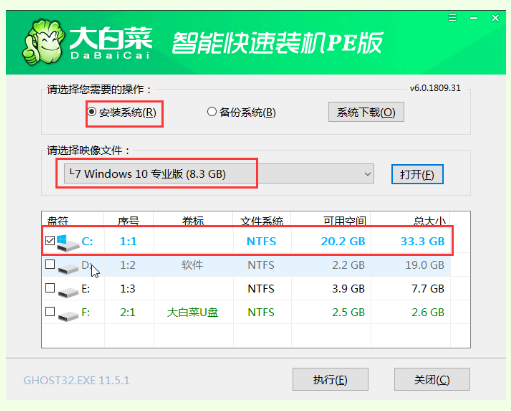Click the drive icon next to D:
This screenshot has width=511, height=411.
[68, 268]
